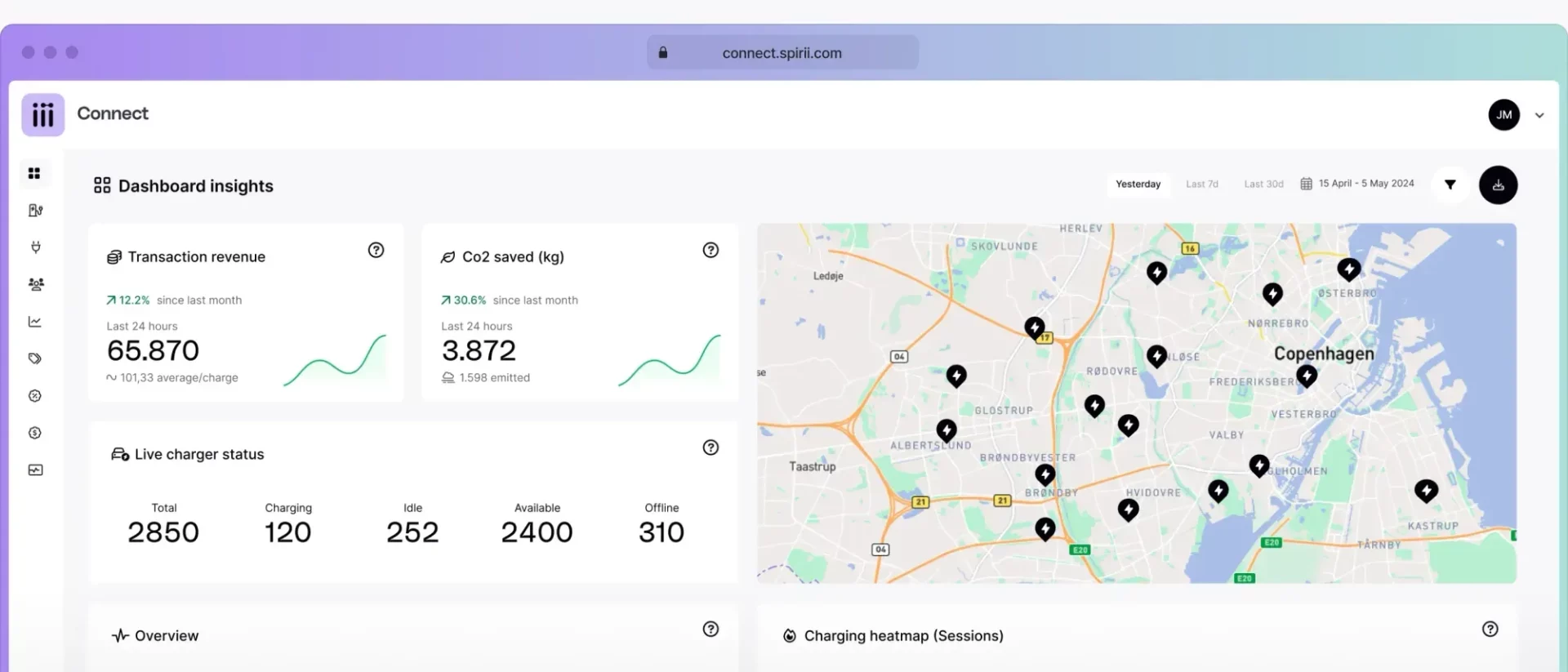Open the 15 April - 5 May 2024 date picker
The height and width of the screenshot is (672, 1568).
[x=1357, y=184]
